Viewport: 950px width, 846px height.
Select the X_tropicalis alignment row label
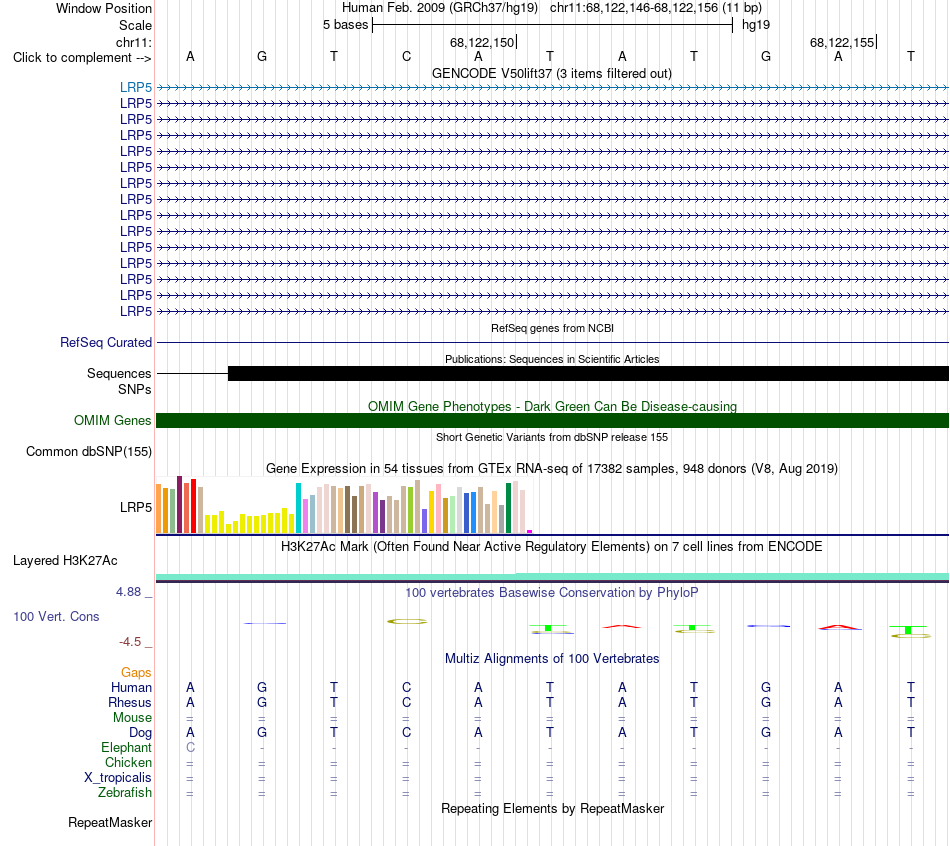pyautogui.click(x=118, y=778)
